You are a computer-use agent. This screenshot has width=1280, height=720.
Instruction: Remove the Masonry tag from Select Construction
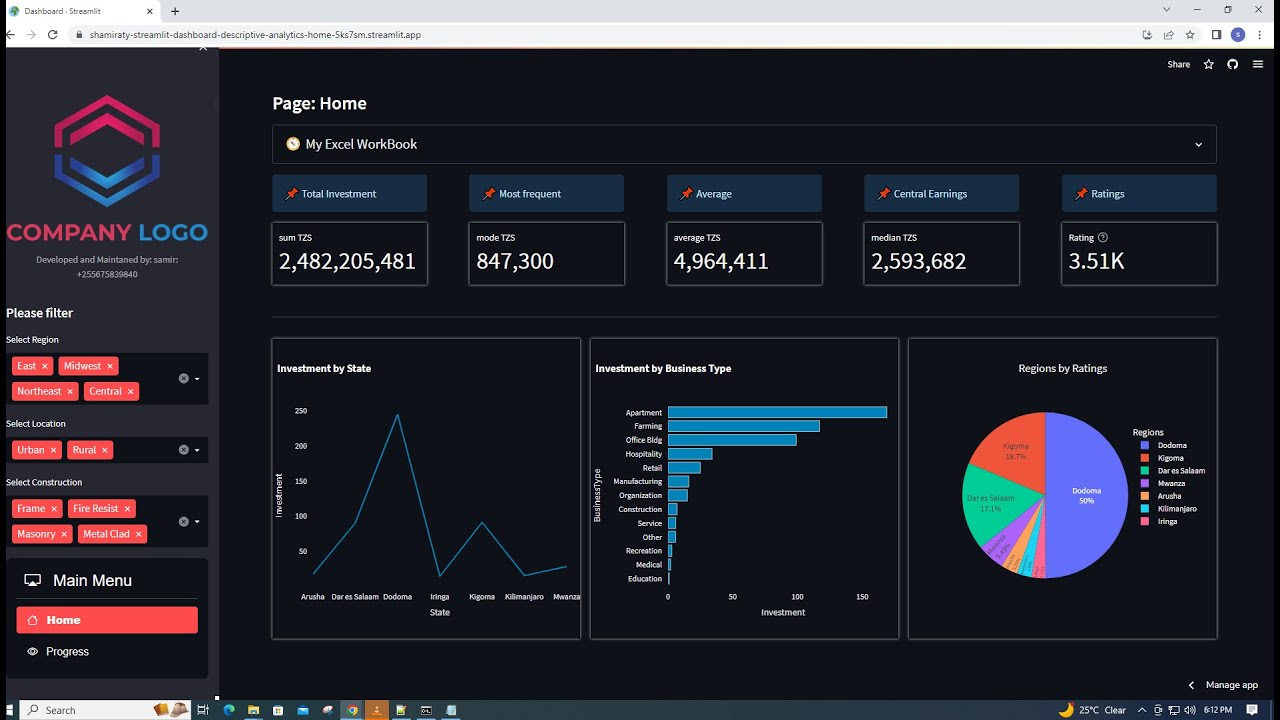click(64, 534)
